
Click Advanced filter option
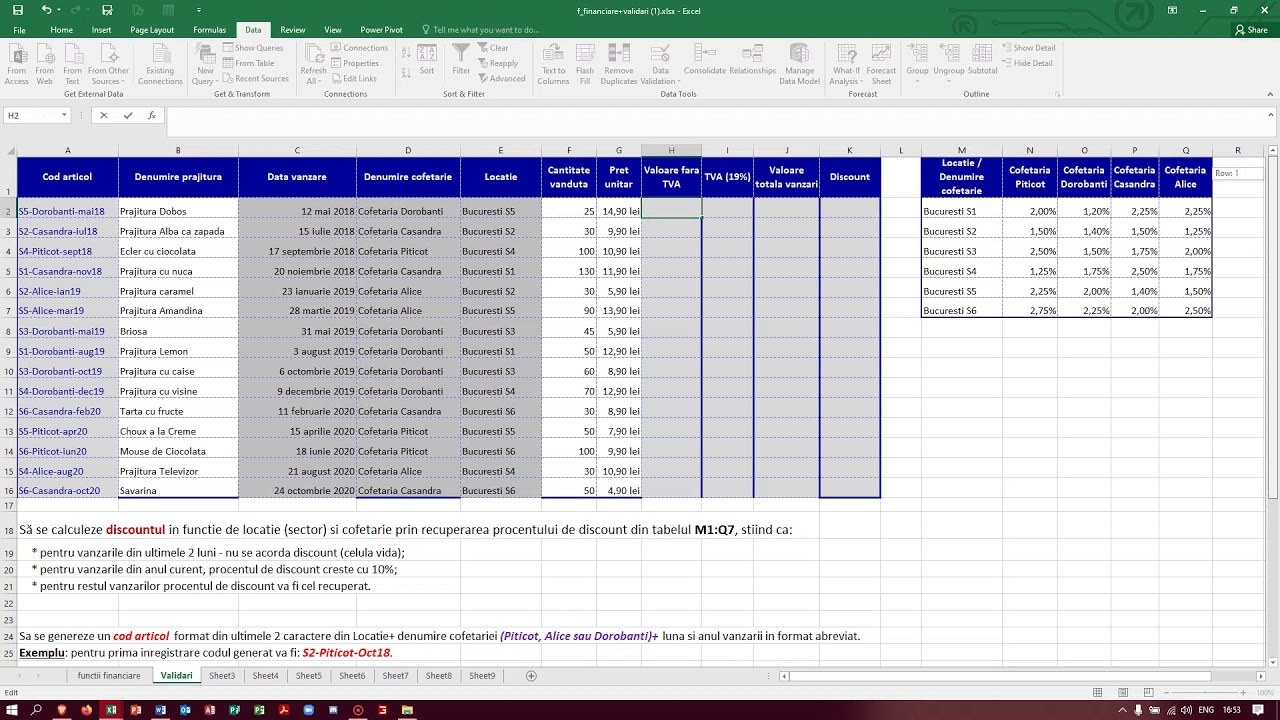502,78
